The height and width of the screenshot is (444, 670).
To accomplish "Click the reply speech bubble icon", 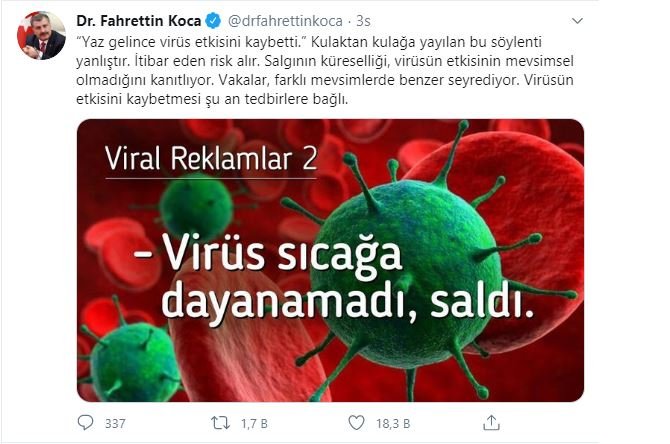I will pyautogui.click(x=85, y=423).
